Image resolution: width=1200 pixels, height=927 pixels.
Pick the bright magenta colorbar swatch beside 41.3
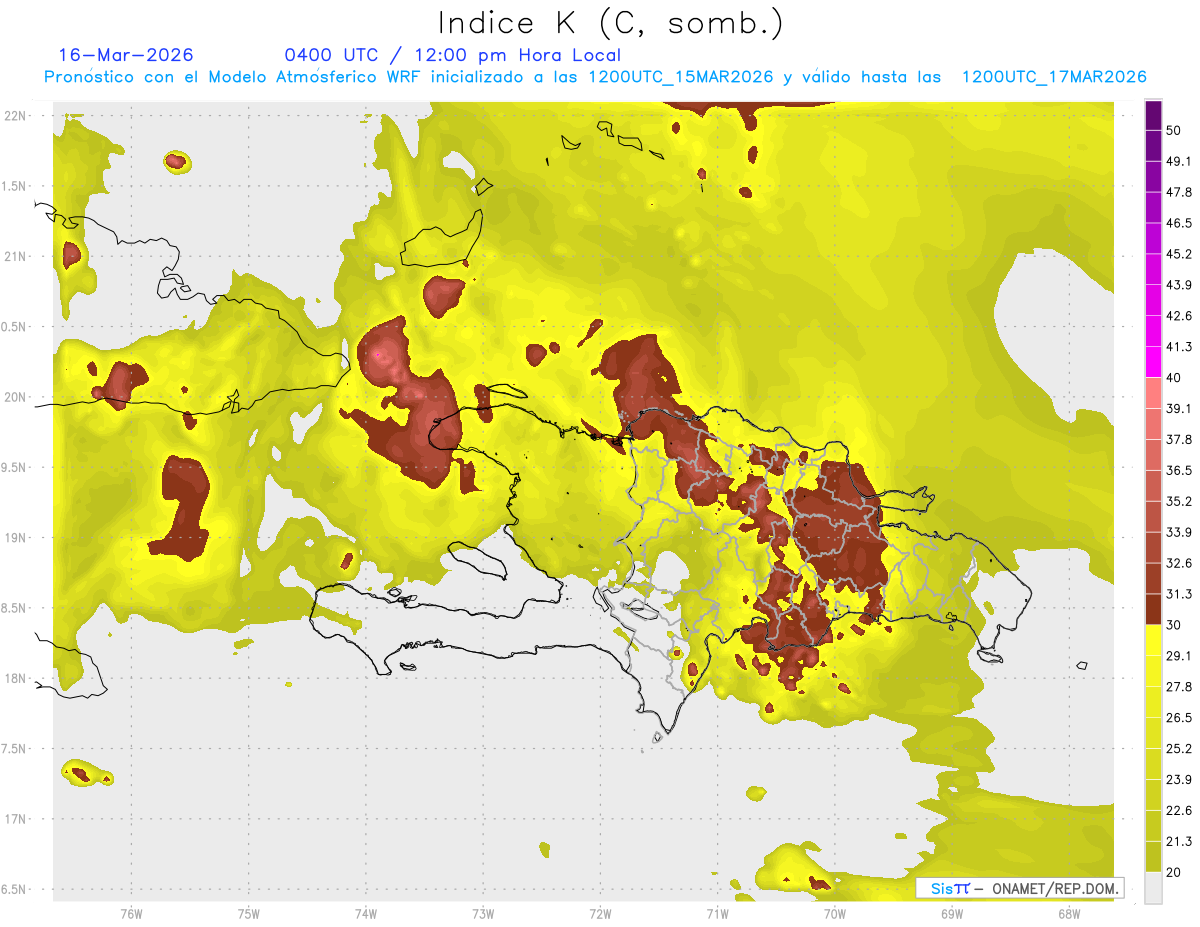1153,362
